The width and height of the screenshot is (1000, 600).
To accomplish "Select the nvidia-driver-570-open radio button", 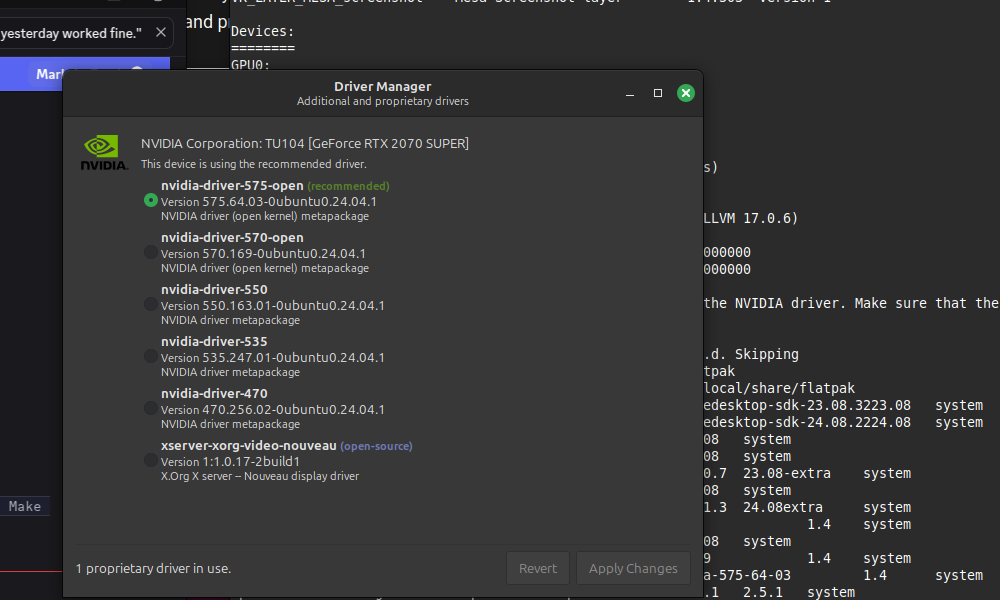I will click(151, 252).
